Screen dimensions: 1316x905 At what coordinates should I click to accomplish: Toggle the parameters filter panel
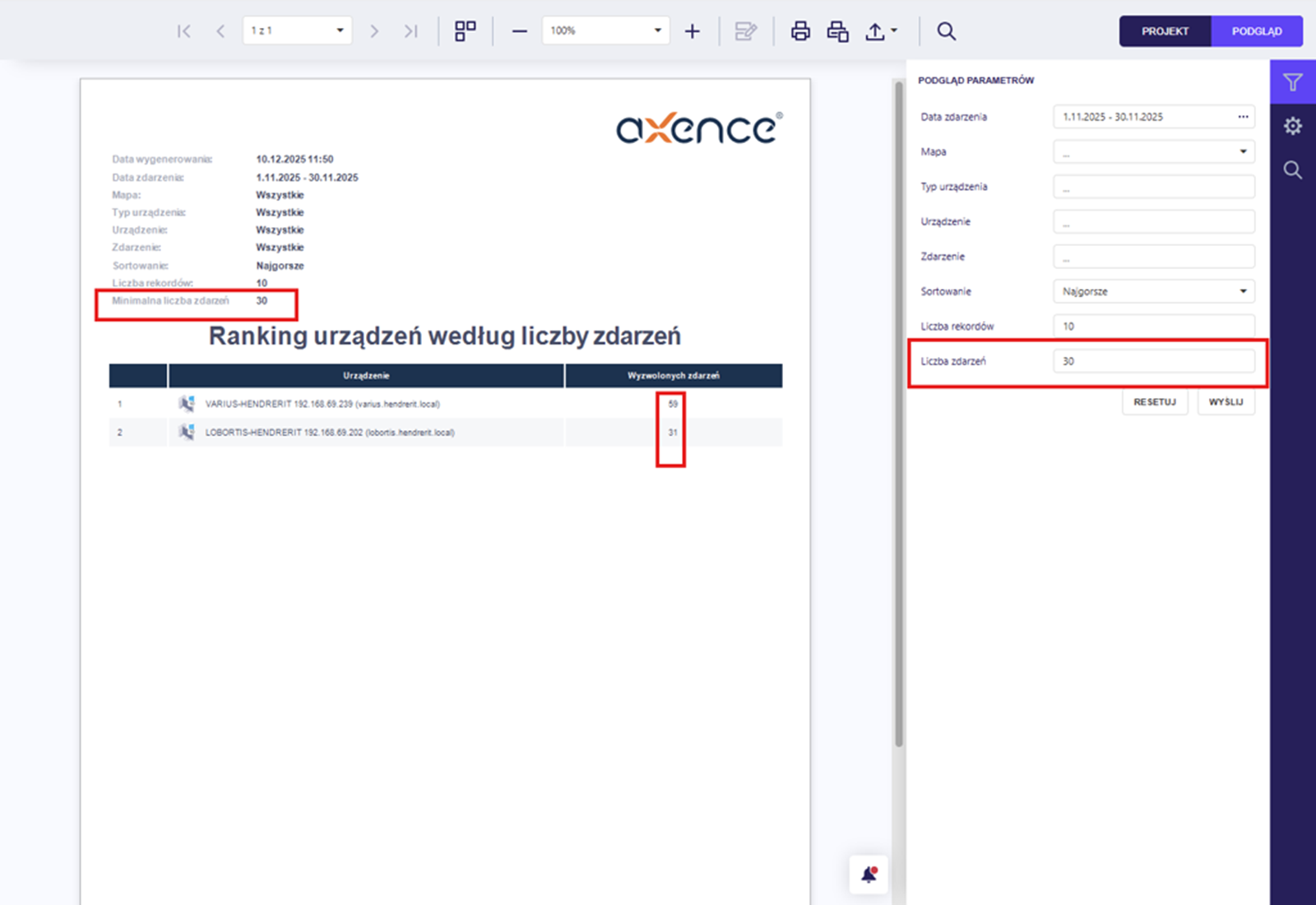1292,82
